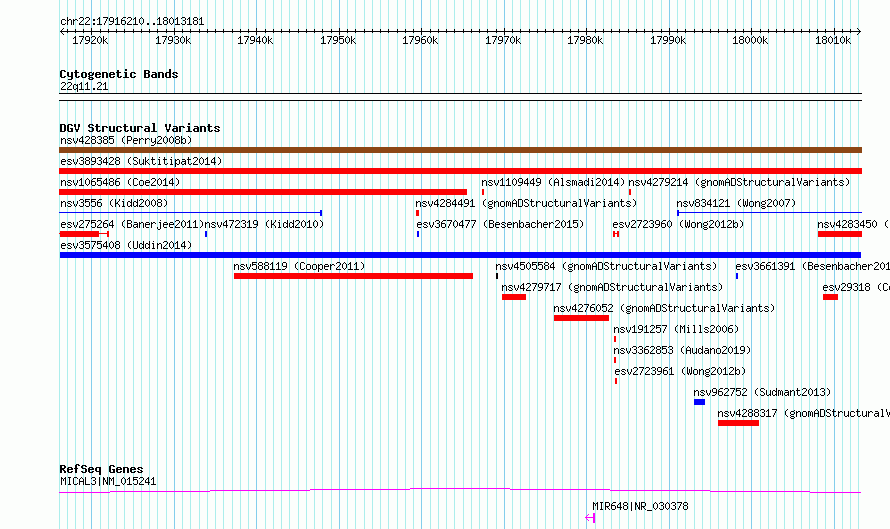Image resolution: width=890 pixels, height=529 pixels.
Task: Select esv2723961 (Wong2012b) label
Action: [680, 371]
